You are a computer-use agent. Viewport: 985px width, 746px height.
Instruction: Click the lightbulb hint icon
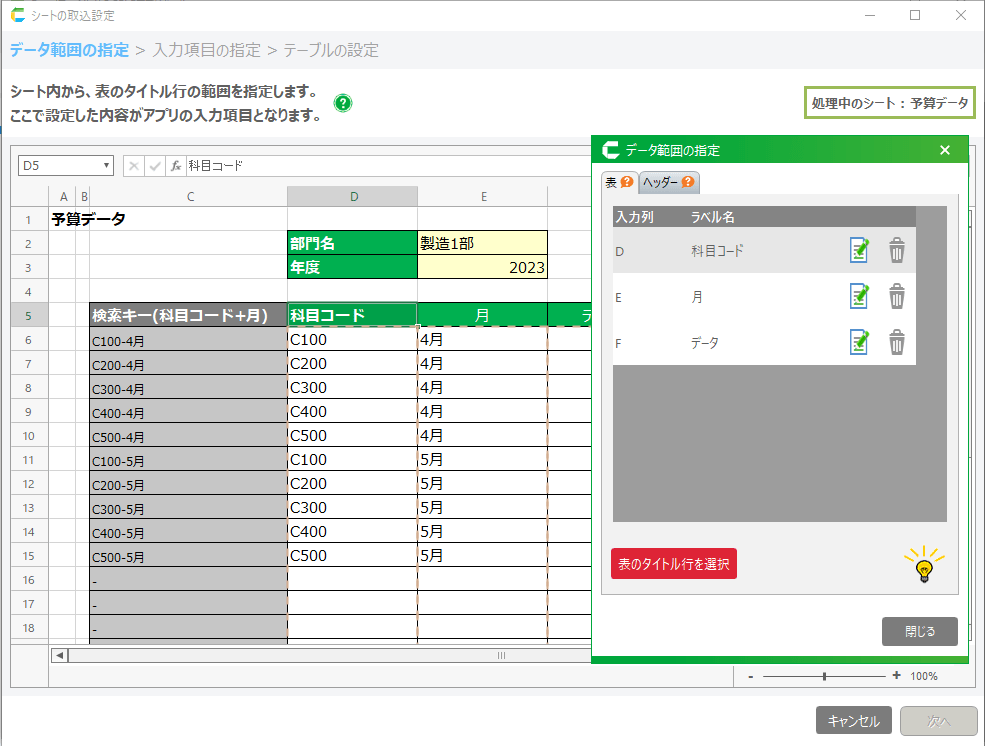coord(924,565)
